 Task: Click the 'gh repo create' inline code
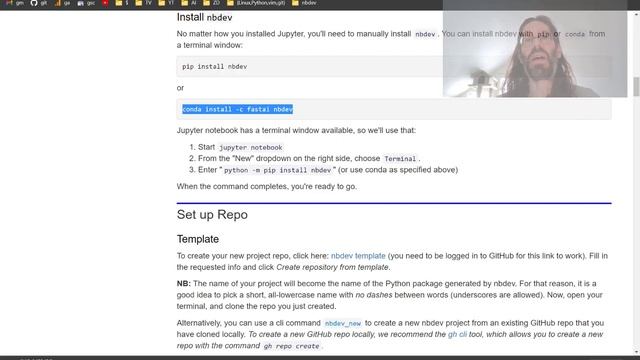coord(291,346)
